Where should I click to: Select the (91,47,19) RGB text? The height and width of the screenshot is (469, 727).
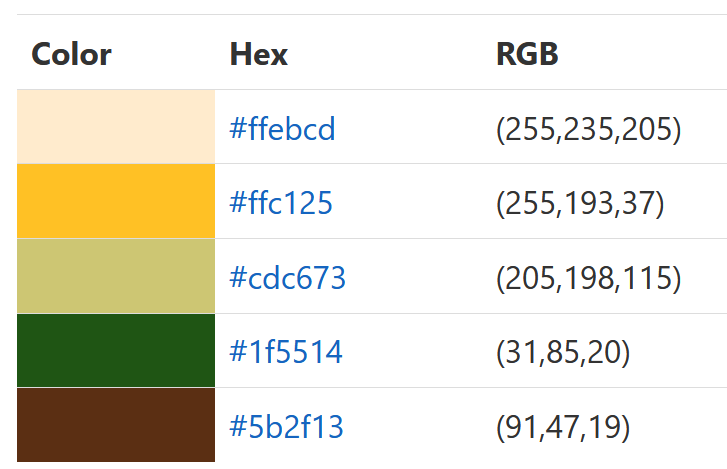[563, 427]
